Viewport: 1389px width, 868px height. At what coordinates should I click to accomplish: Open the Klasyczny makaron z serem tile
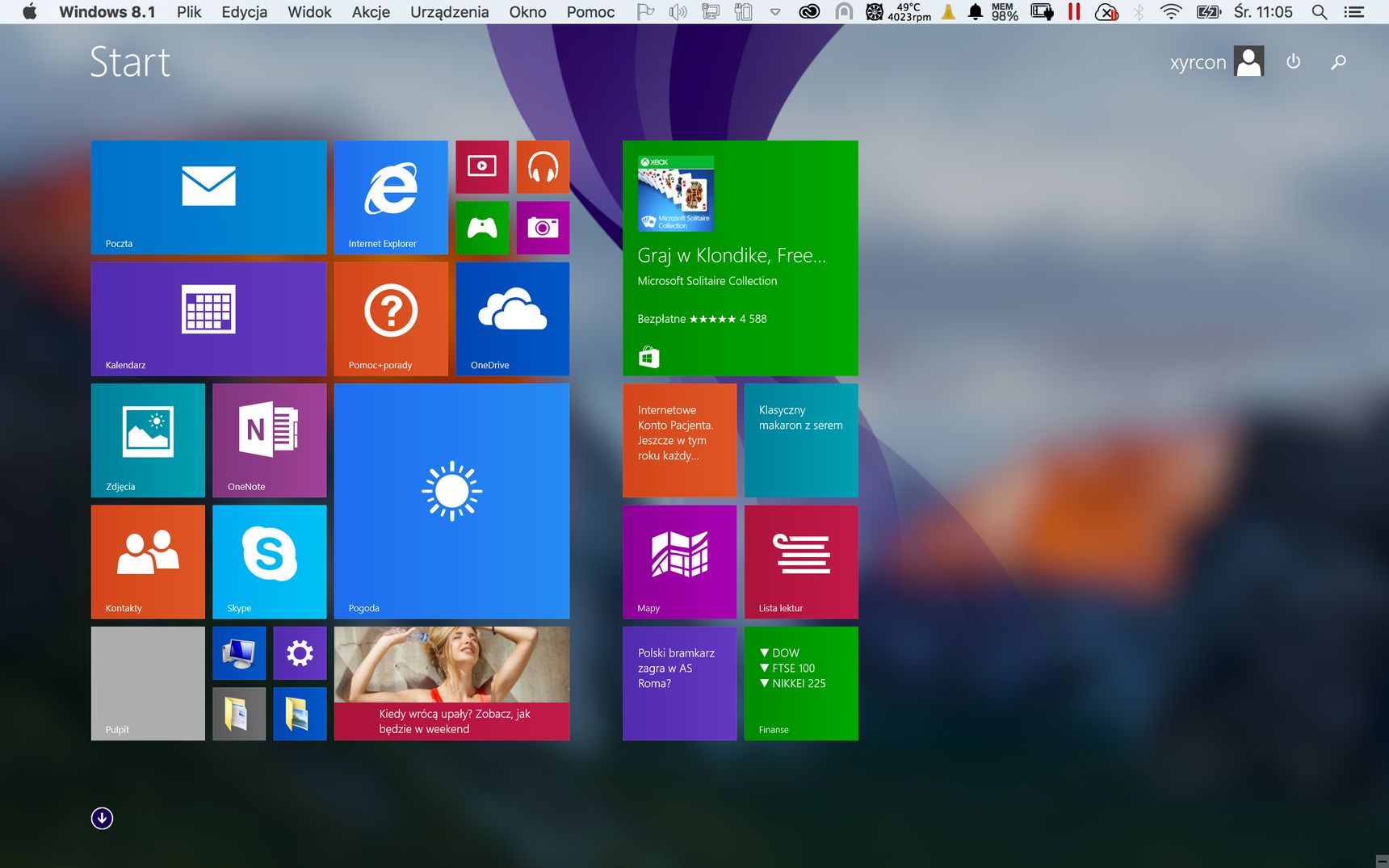coord(801,440)
